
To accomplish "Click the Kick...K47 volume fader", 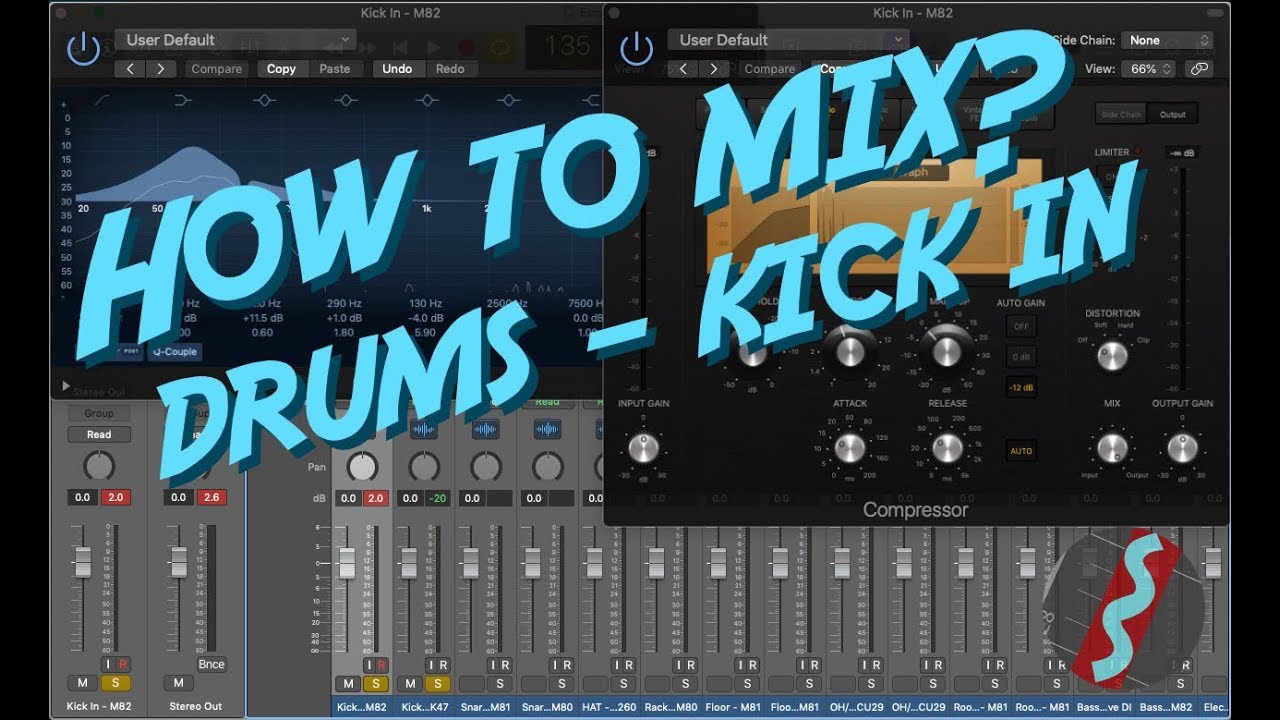I will coord(409,563).
